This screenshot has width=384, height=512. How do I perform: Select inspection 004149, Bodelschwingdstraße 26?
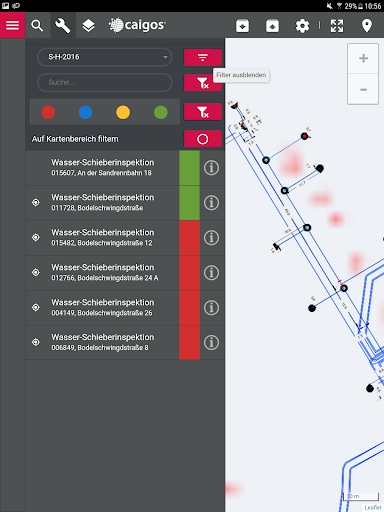point(103,307)
